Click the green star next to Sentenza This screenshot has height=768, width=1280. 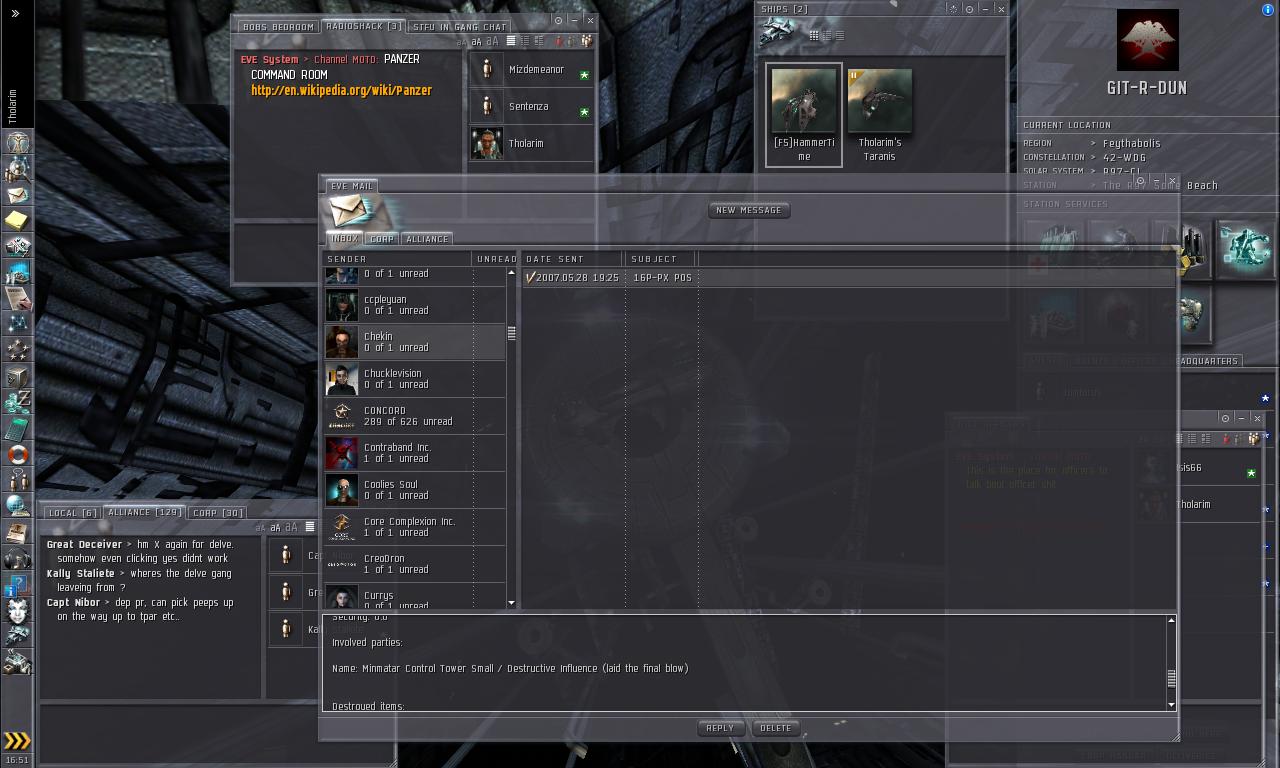pyautogui.click(x=584, y=112)
